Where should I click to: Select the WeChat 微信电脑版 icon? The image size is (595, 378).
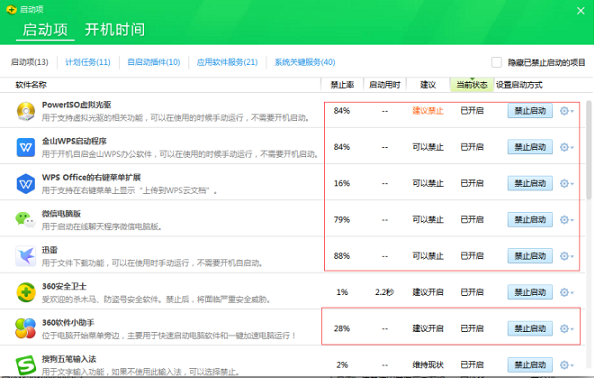[25, 220]
